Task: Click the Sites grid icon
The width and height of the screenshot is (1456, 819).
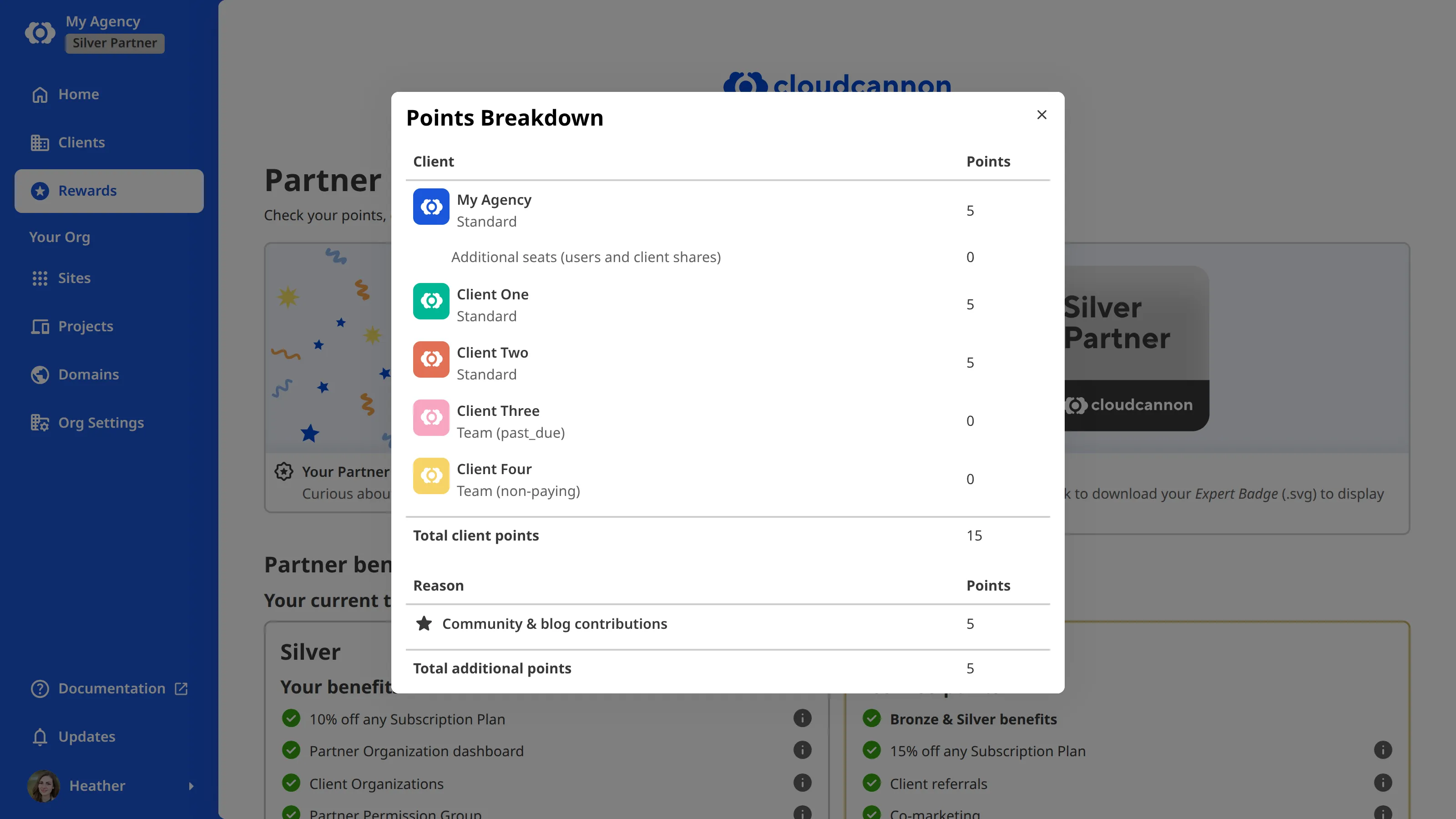Action: 40,278
